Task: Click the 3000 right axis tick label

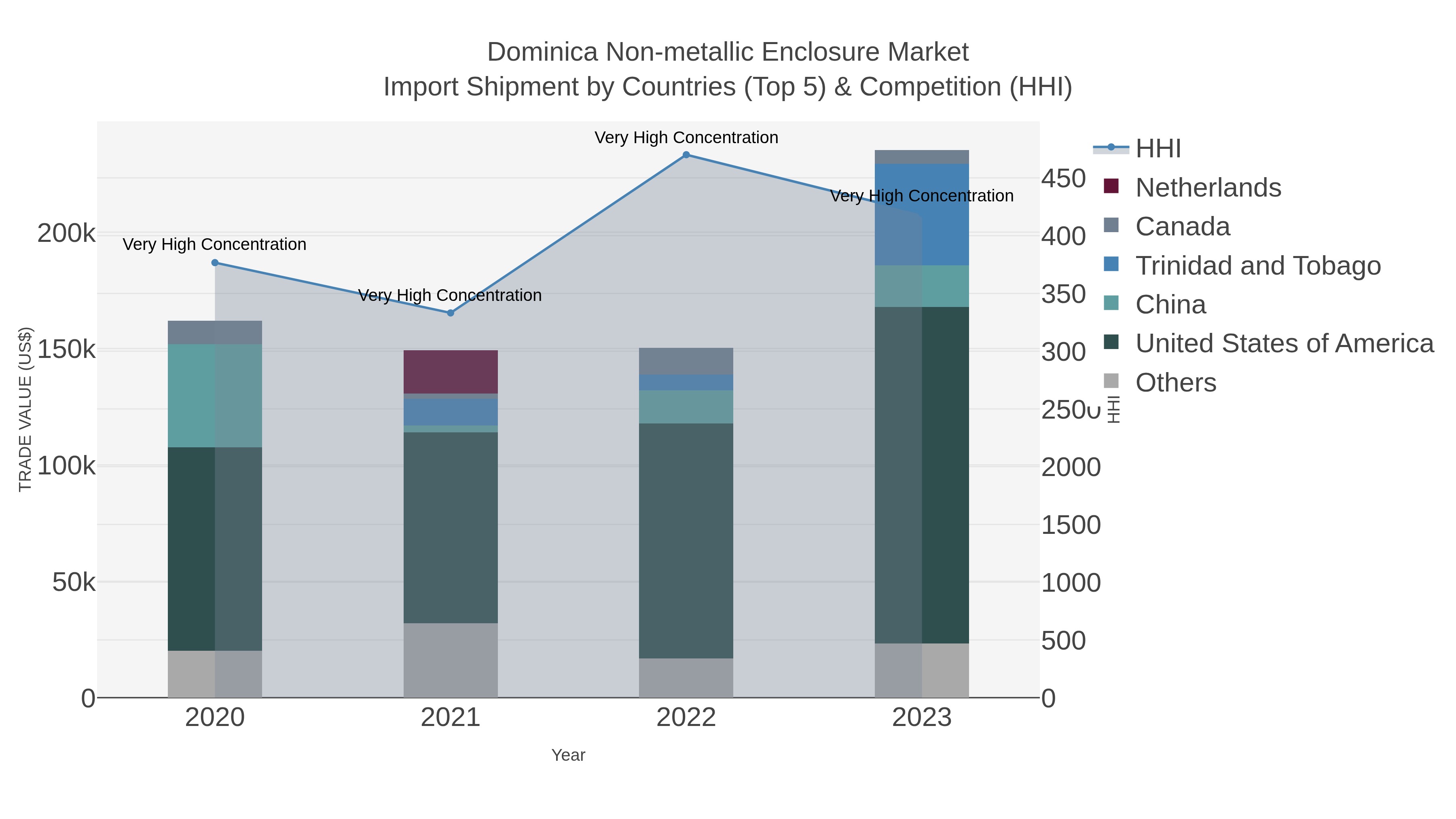Action: (x=1064, y=352)
